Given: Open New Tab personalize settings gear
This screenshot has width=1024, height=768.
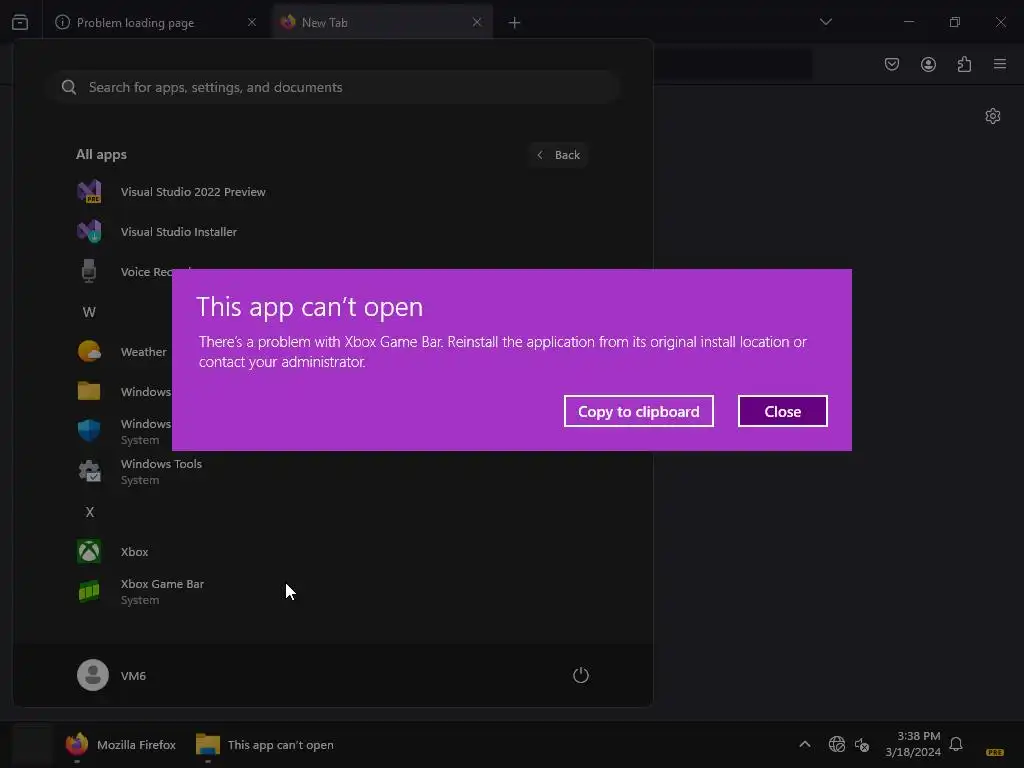Looking at the screenshot, I should 993,116.
